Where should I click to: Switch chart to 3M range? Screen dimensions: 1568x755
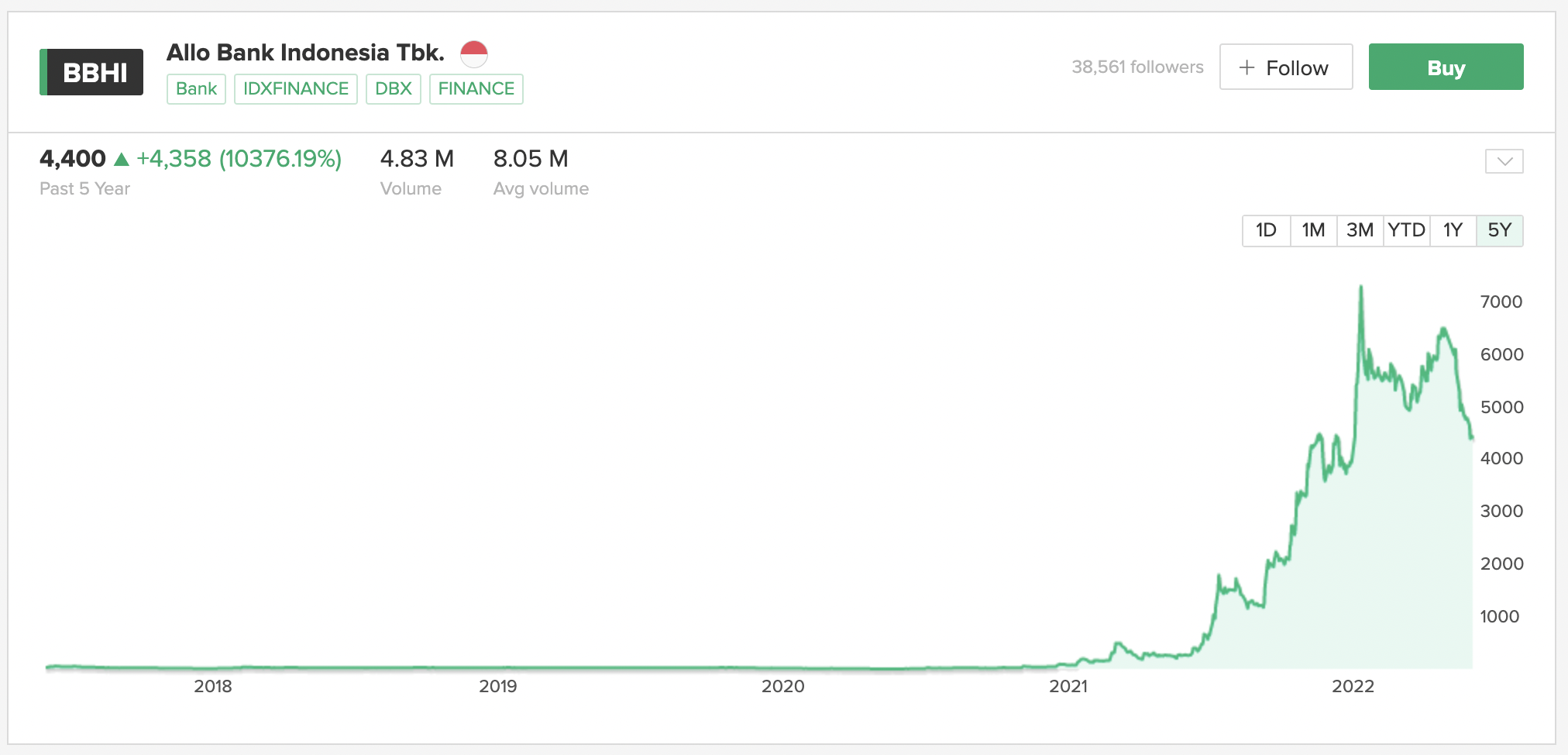pyautogui.click(x=1360, y=230)
